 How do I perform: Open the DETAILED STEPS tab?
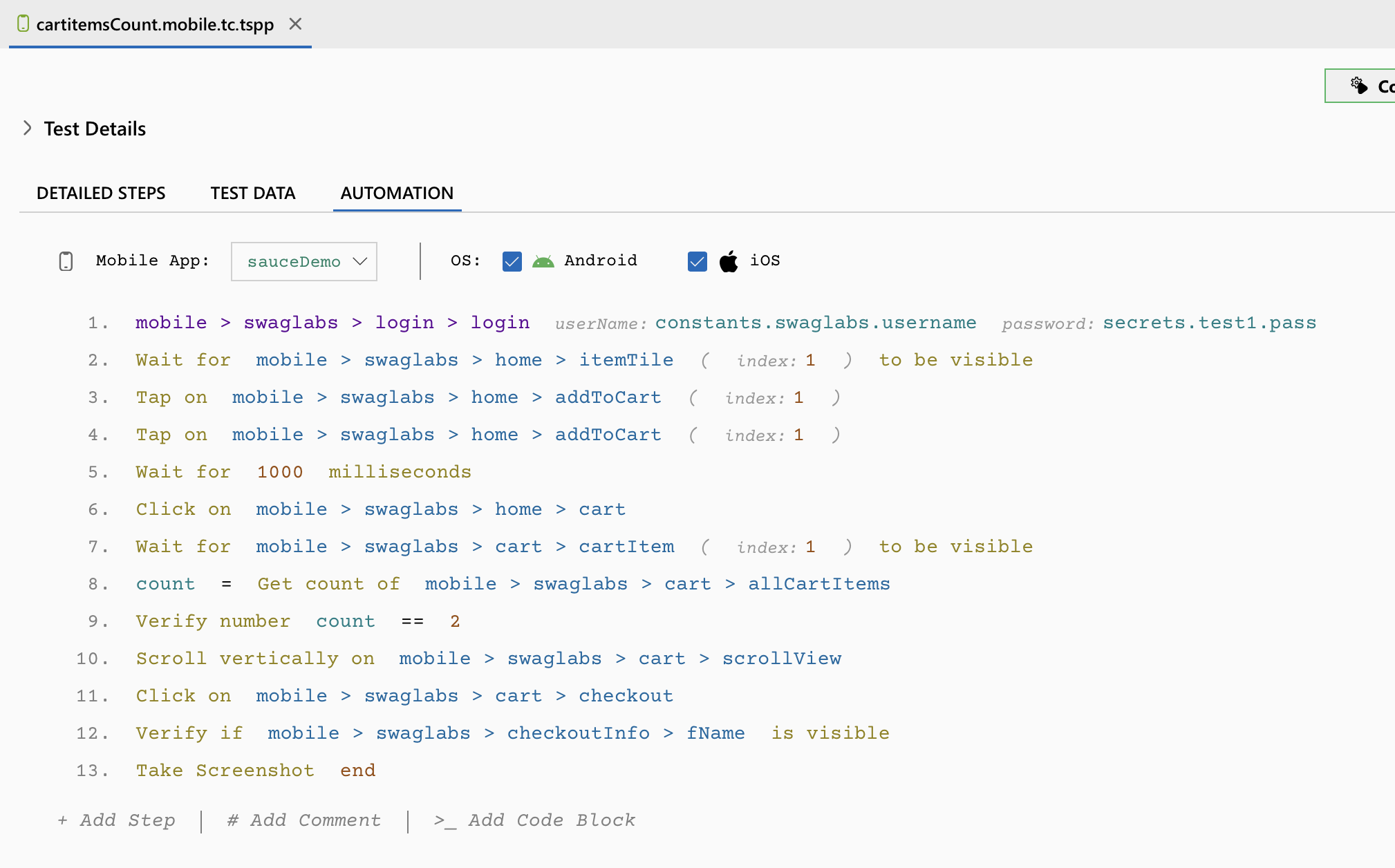(x=101, y=193)
